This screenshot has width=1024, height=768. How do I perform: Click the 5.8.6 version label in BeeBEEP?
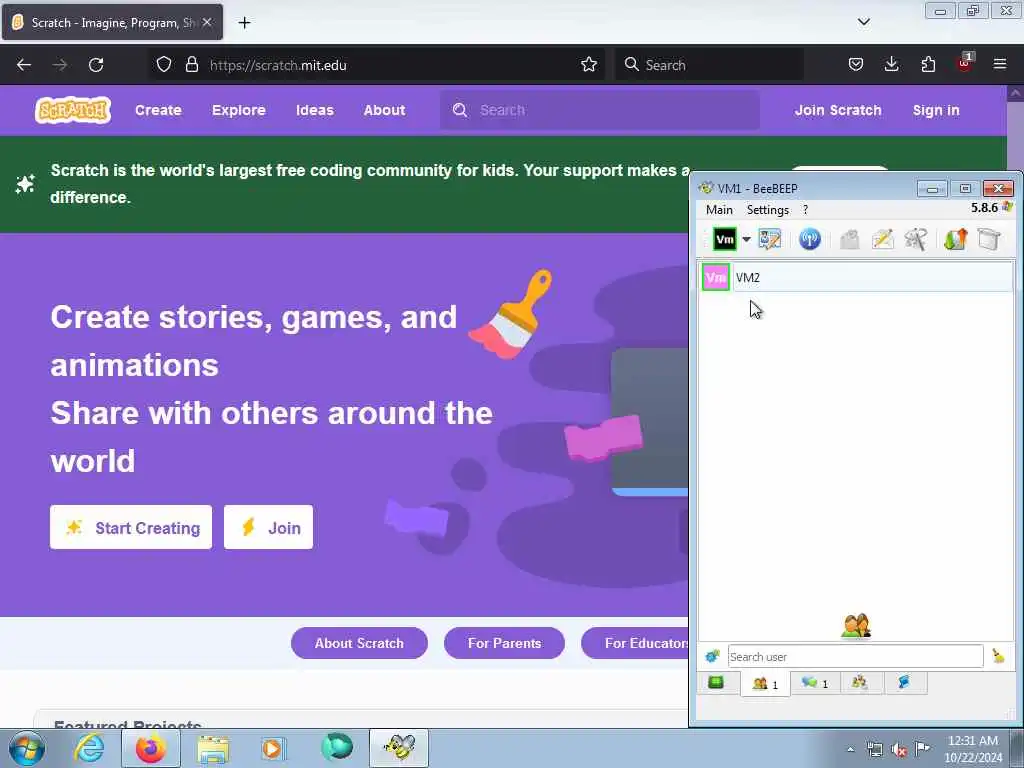click(984, 208)
